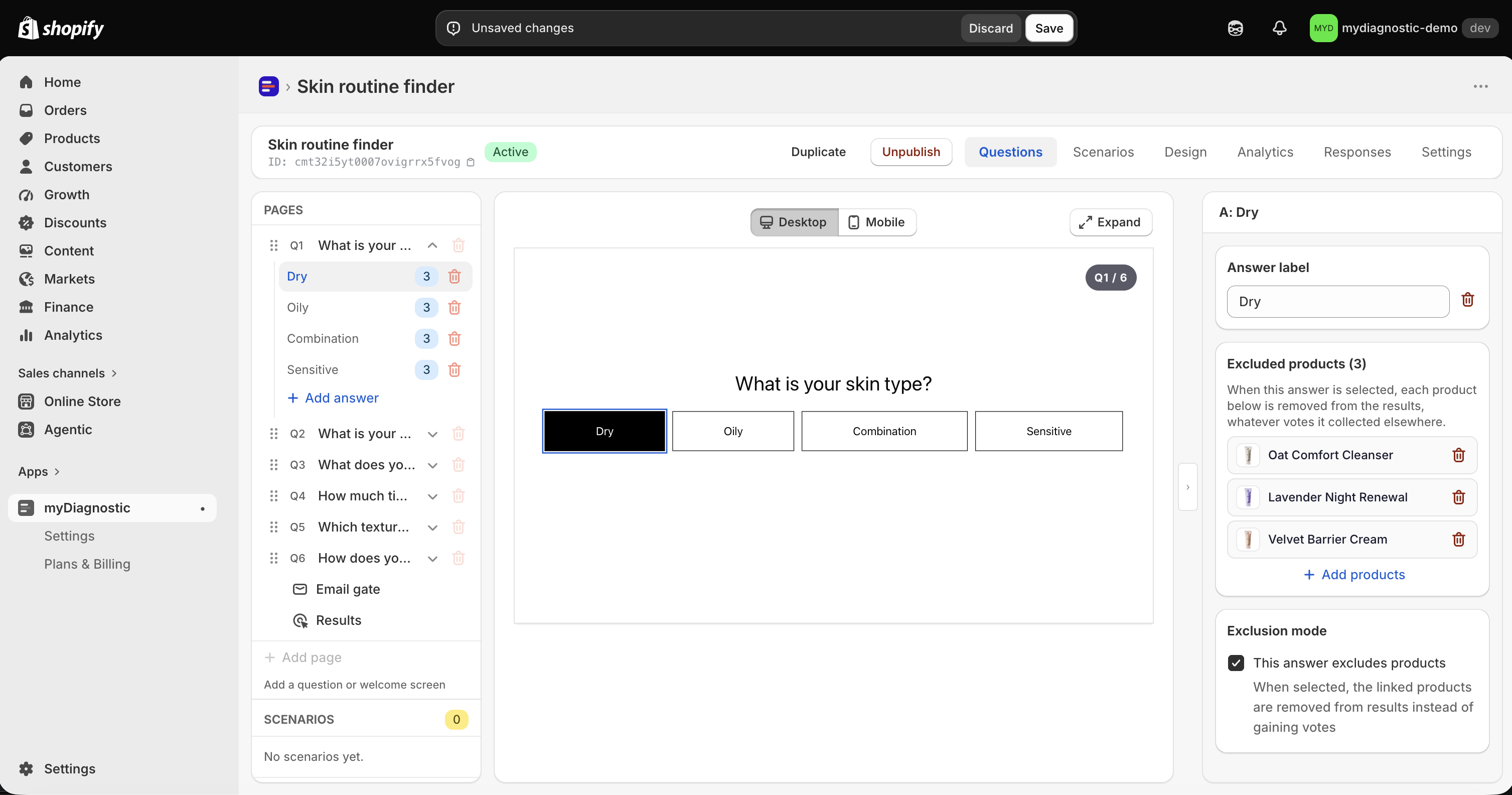The width and height of the screenshot is (1512, 795).
Task: Select the Oily option in preview
Action: [732, 431]
